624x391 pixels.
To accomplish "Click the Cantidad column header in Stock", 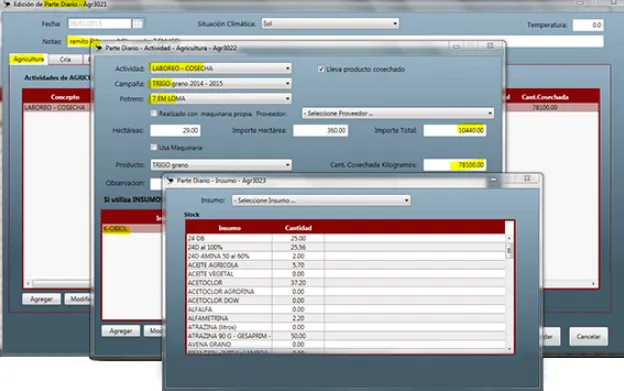I will point(298,228).
